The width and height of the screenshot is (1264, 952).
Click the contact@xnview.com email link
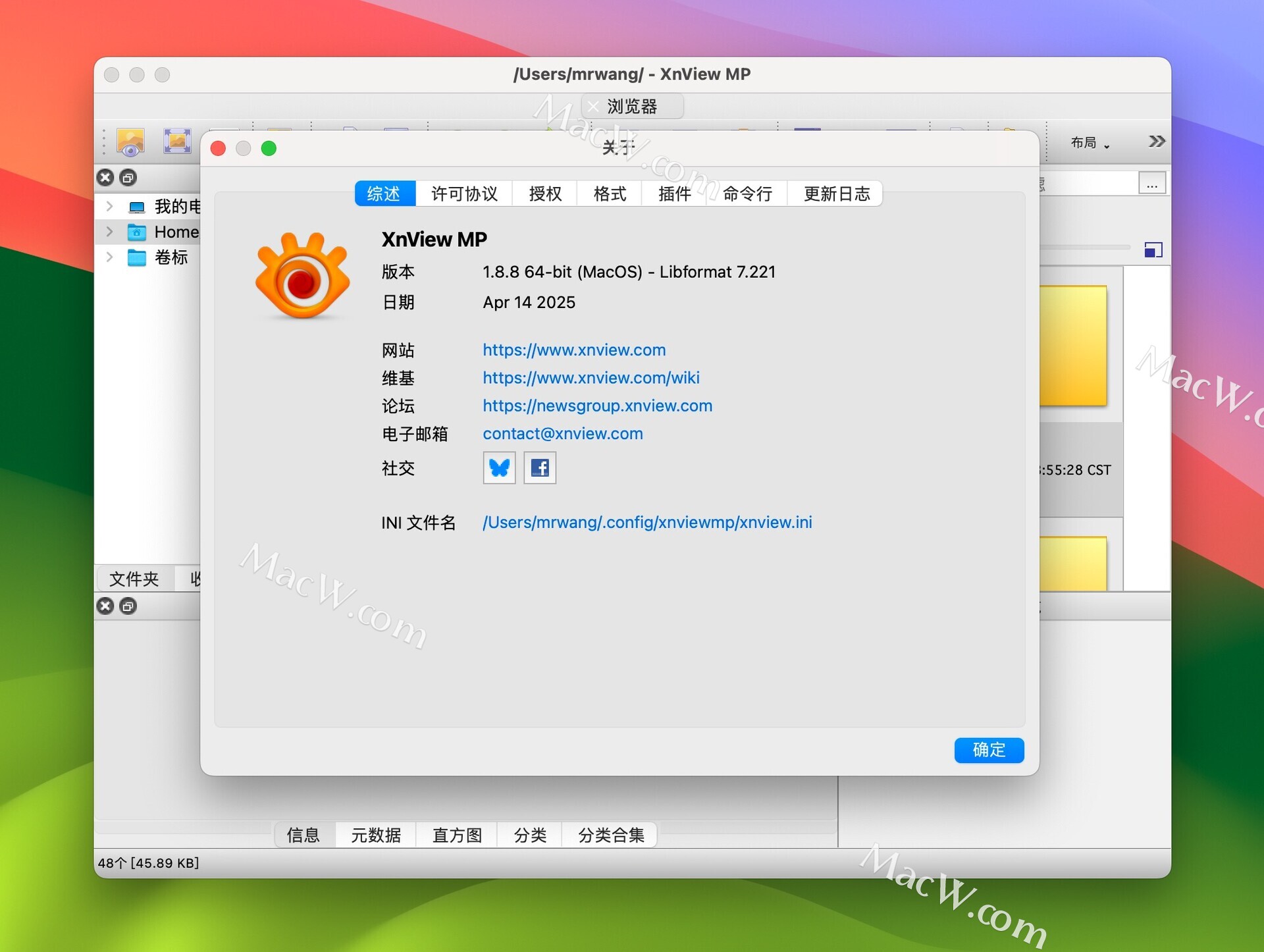pyautogui.click(x=563, y=434)
